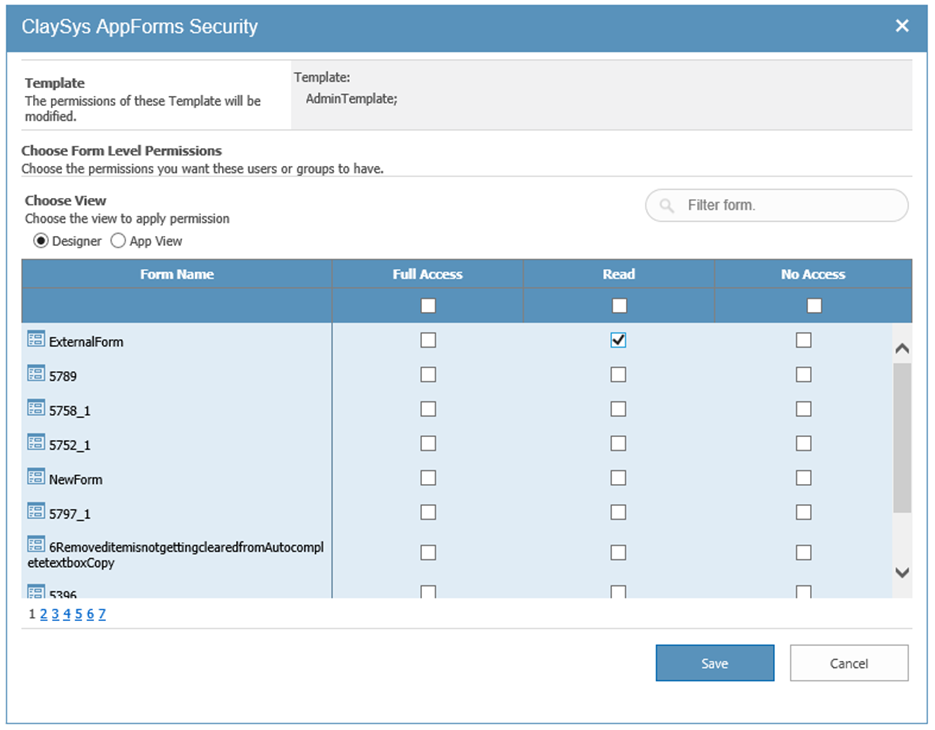Viewport: 935px width, 730px height.
Task: Click the Read column header
Action: (619, 274)
